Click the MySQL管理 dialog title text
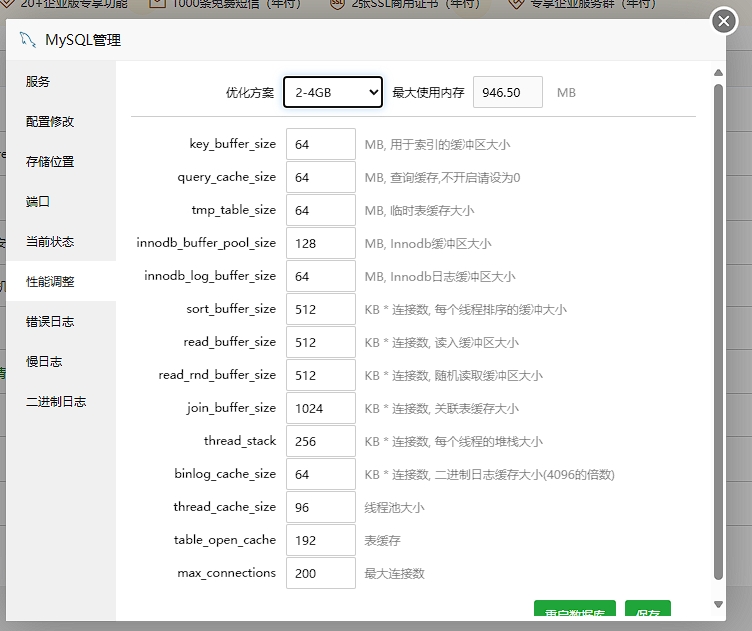This screenshot has height=631, width=752. (x=83, y=40)
